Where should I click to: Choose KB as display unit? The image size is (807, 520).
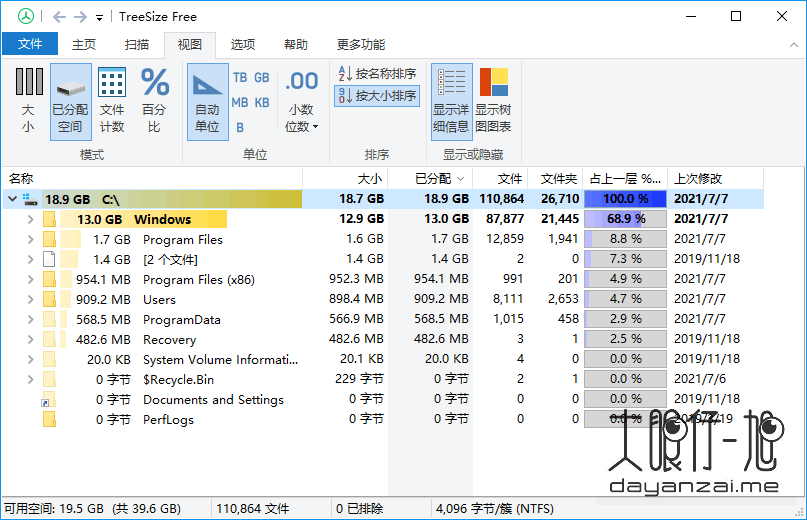(261, 102)
